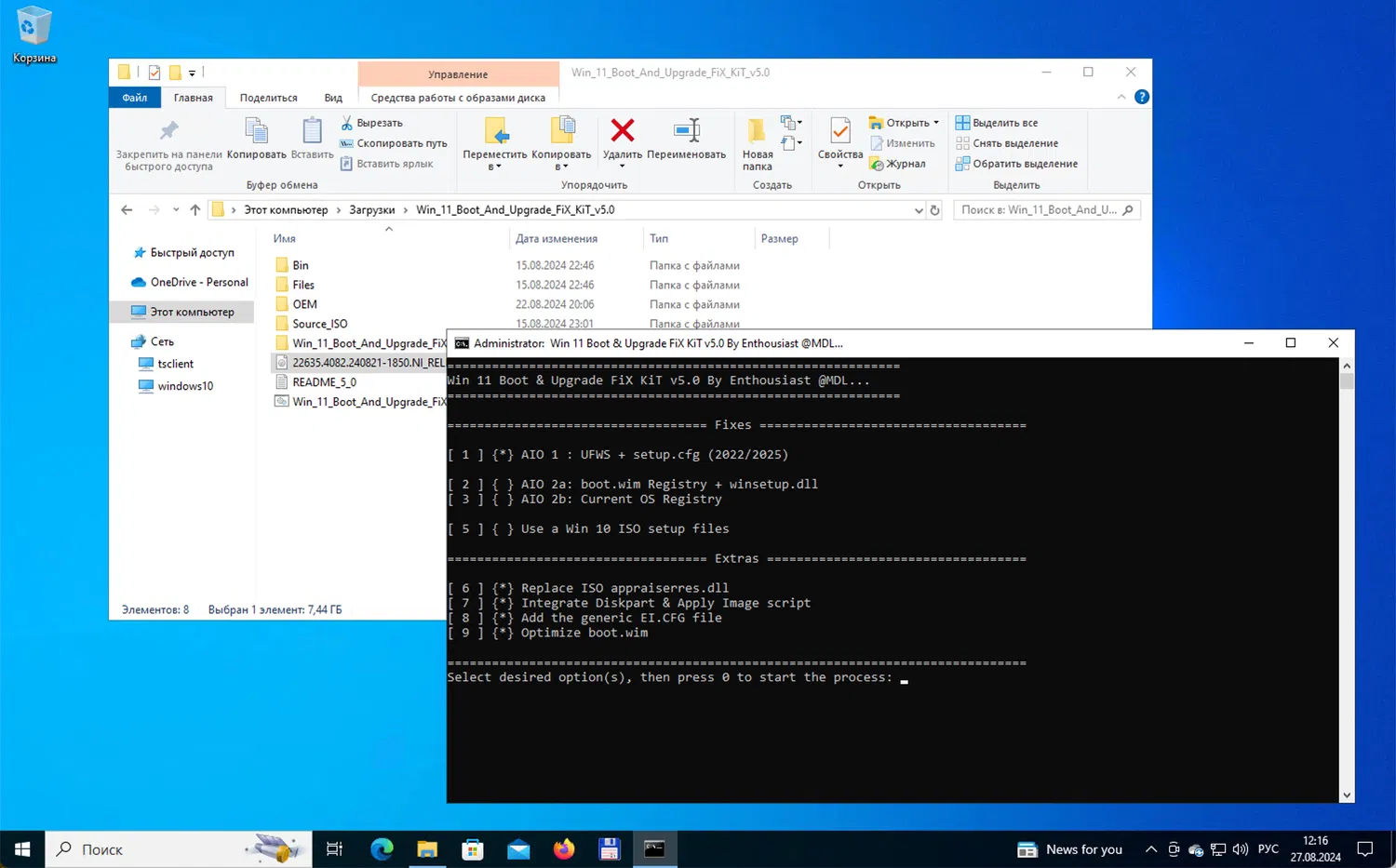1396x868 pixels.
Task: Click the Вставить ribbon button
Action: pyautogui.click(x=312, y=139)
